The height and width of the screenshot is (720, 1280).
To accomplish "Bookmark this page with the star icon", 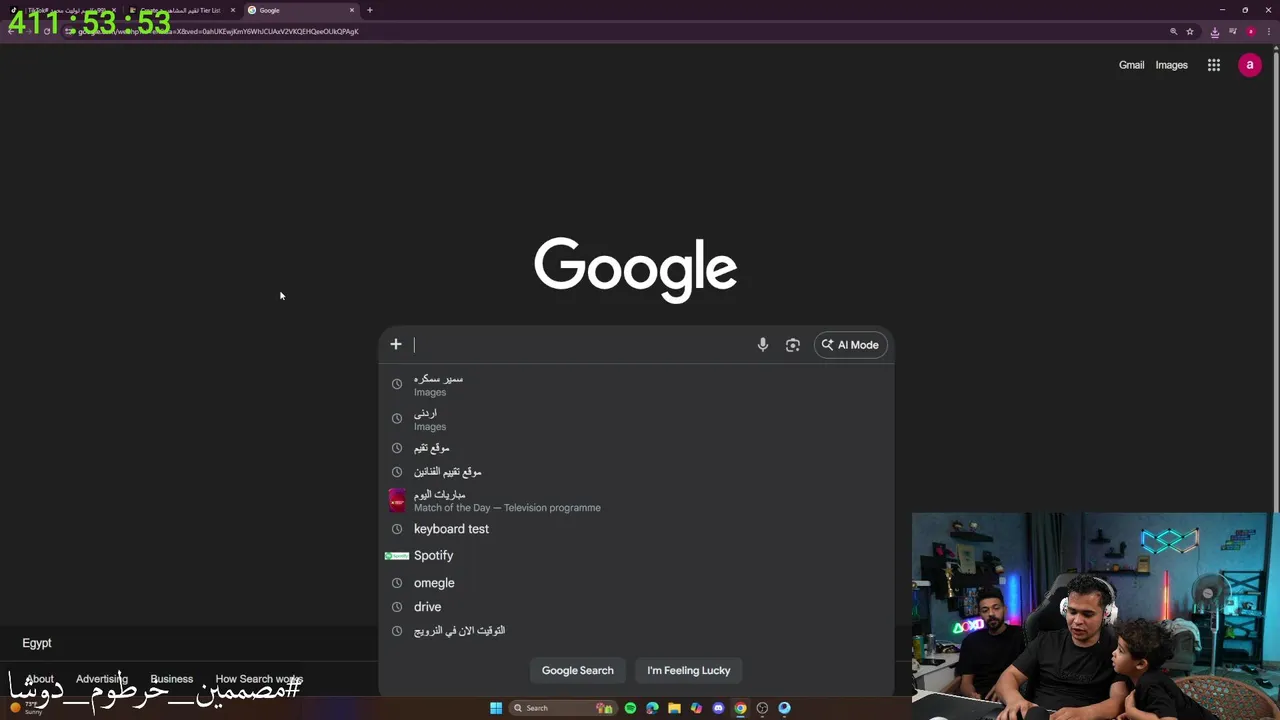I will point(1190,31).
